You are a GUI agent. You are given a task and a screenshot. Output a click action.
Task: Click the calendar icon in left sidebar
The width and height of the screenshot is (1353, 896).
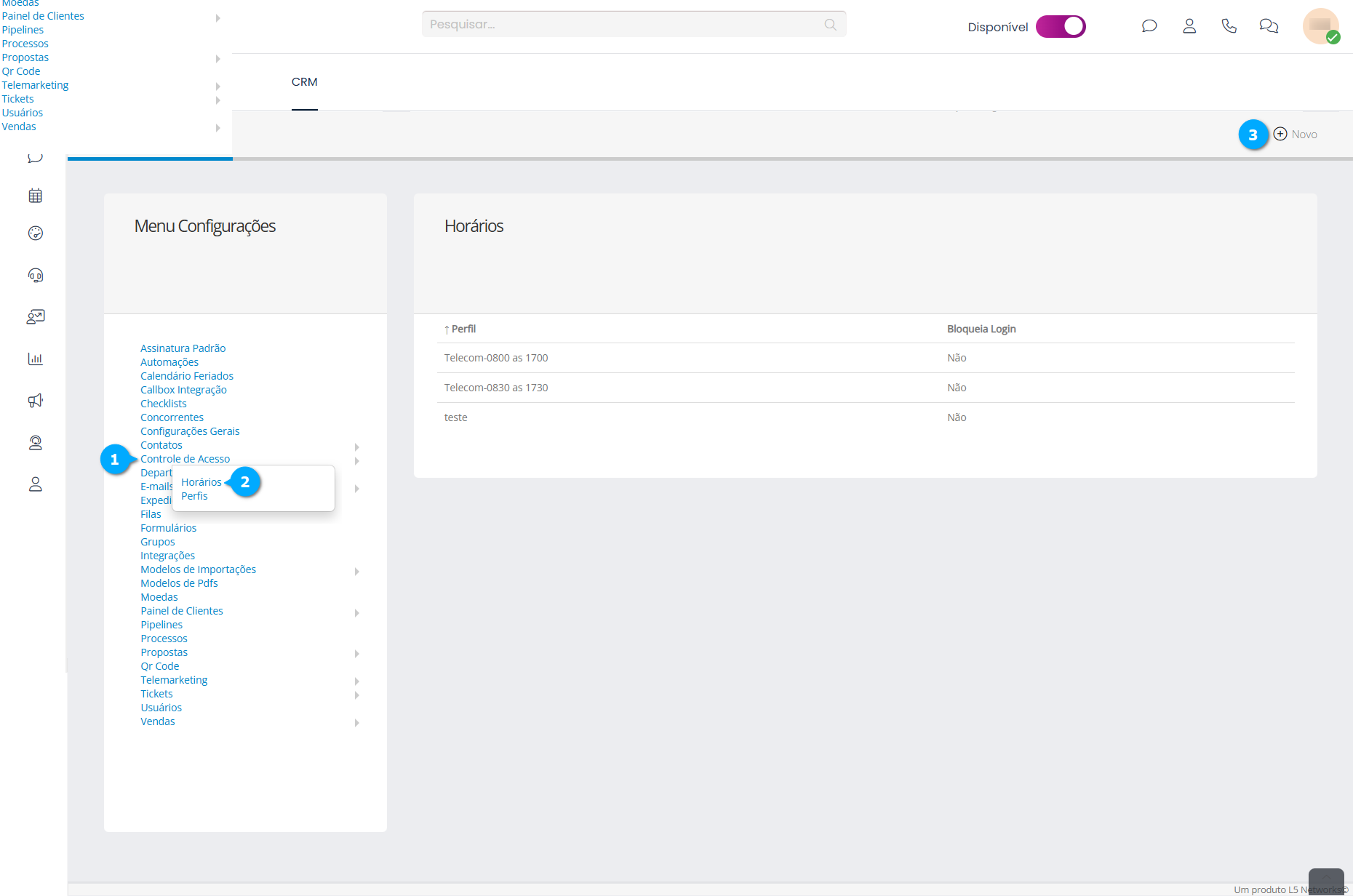35,196
